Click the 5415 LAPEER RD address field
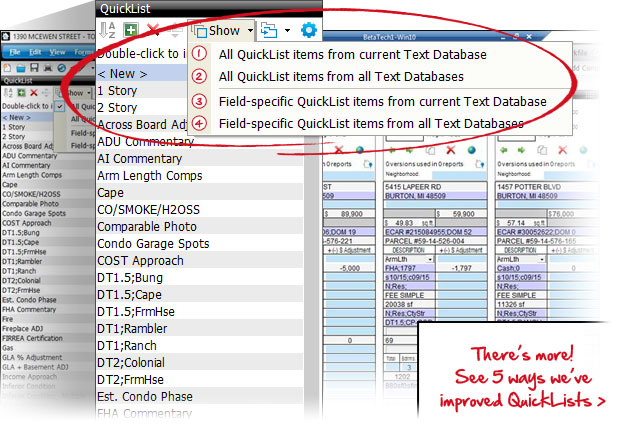 pyautogui.click(x=435, y=187)
